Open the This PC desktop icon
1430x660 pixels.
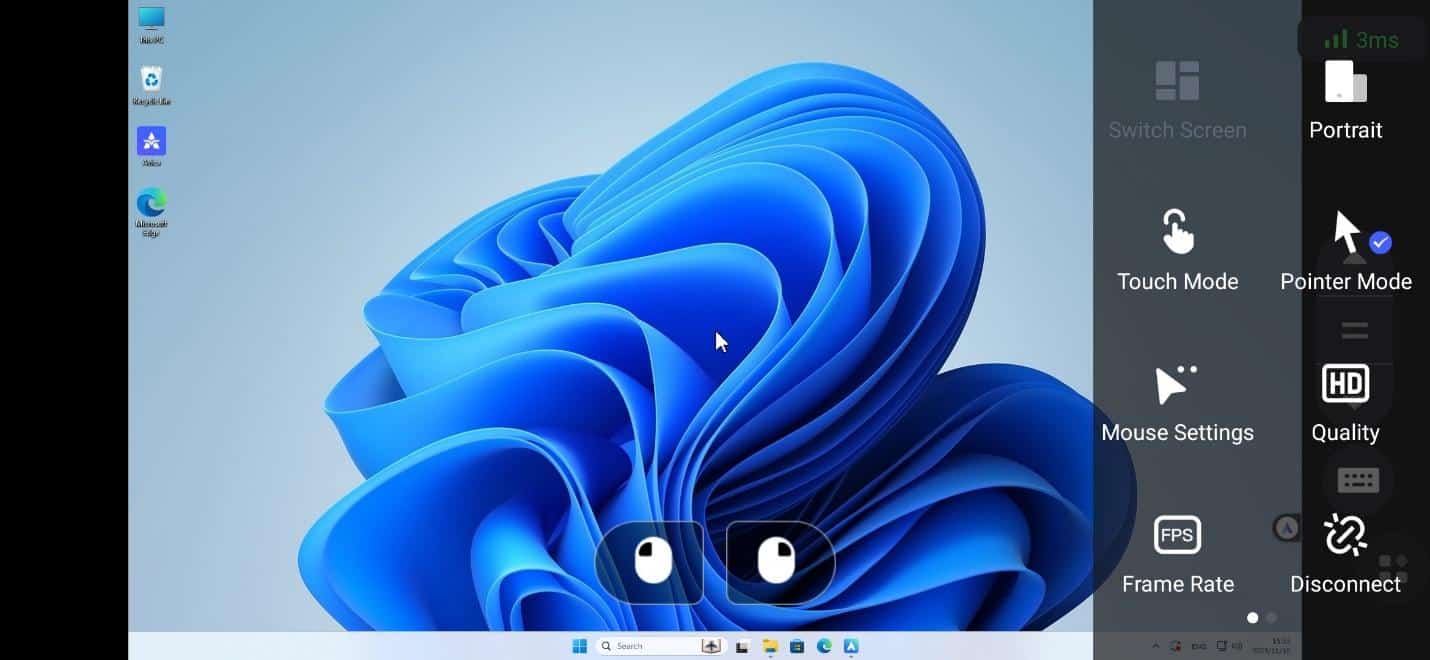[151, 25]
